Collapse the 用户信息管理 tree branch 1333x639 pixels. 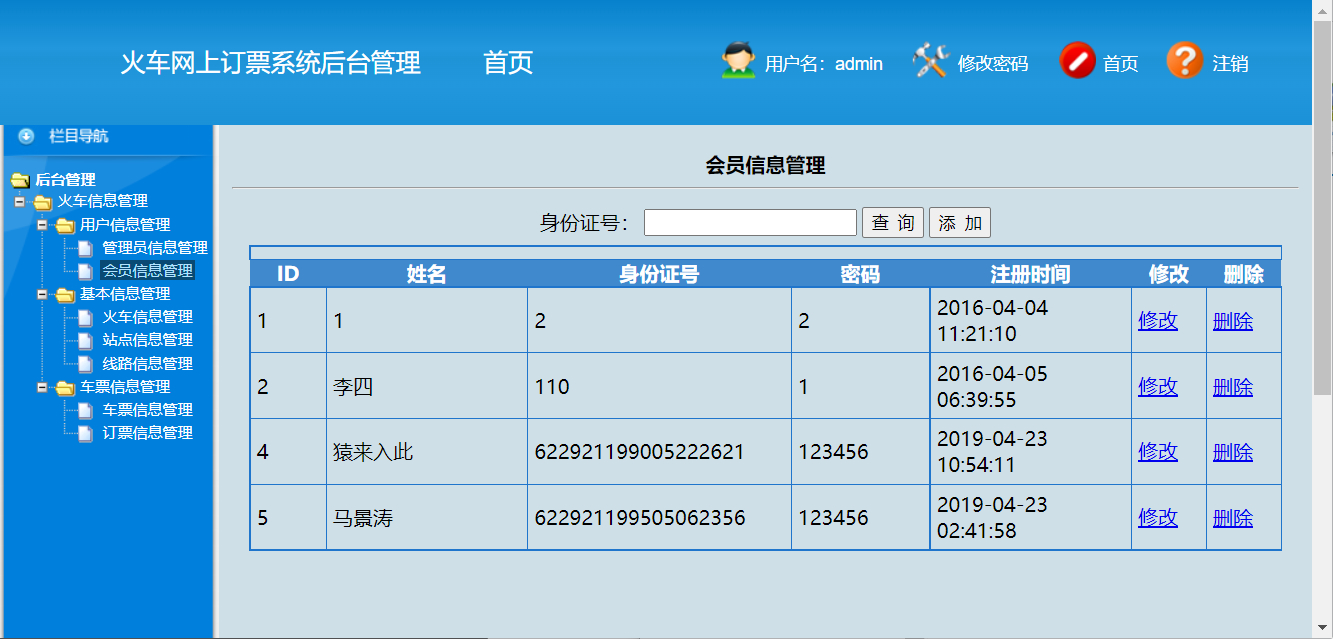(41, 224)
